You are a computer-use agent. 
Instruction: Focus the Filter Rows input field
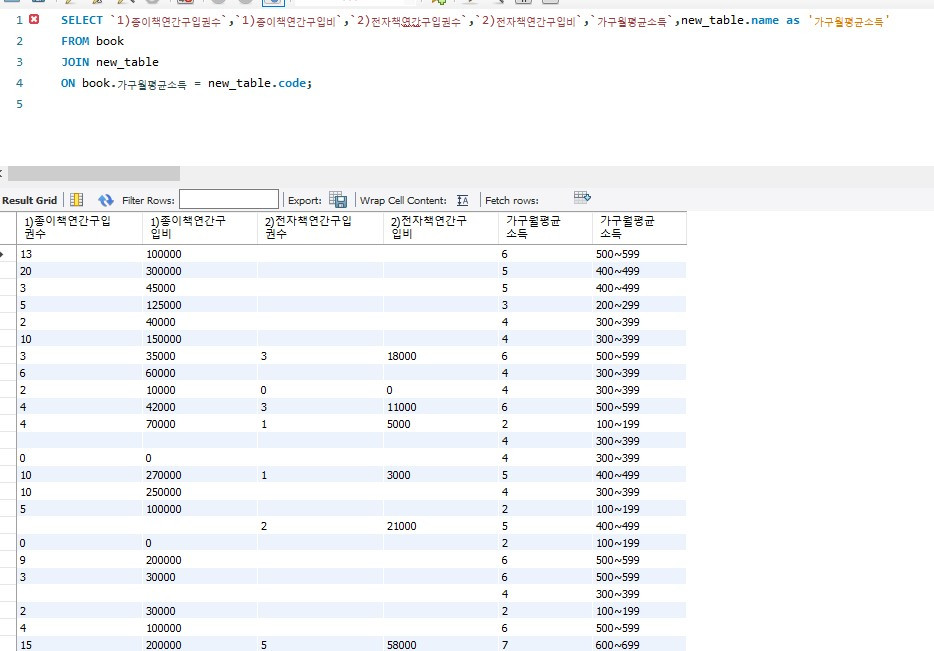229,200
